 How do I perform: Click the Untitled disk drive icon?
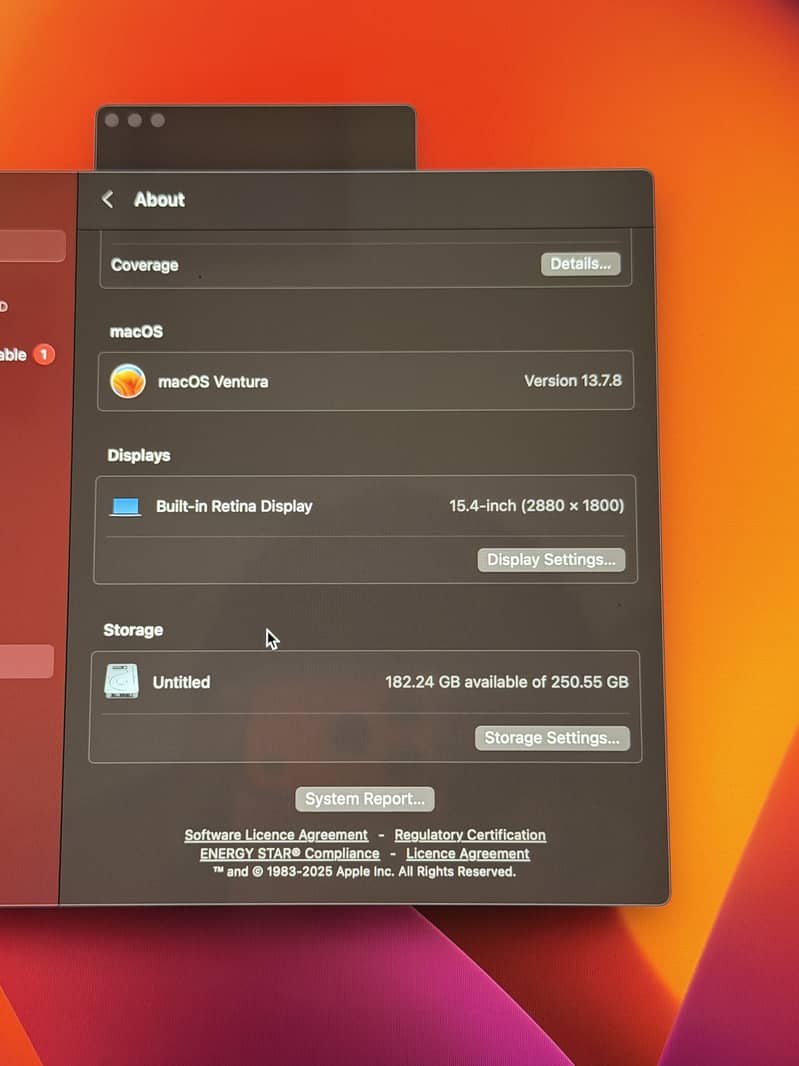point(122,681)
